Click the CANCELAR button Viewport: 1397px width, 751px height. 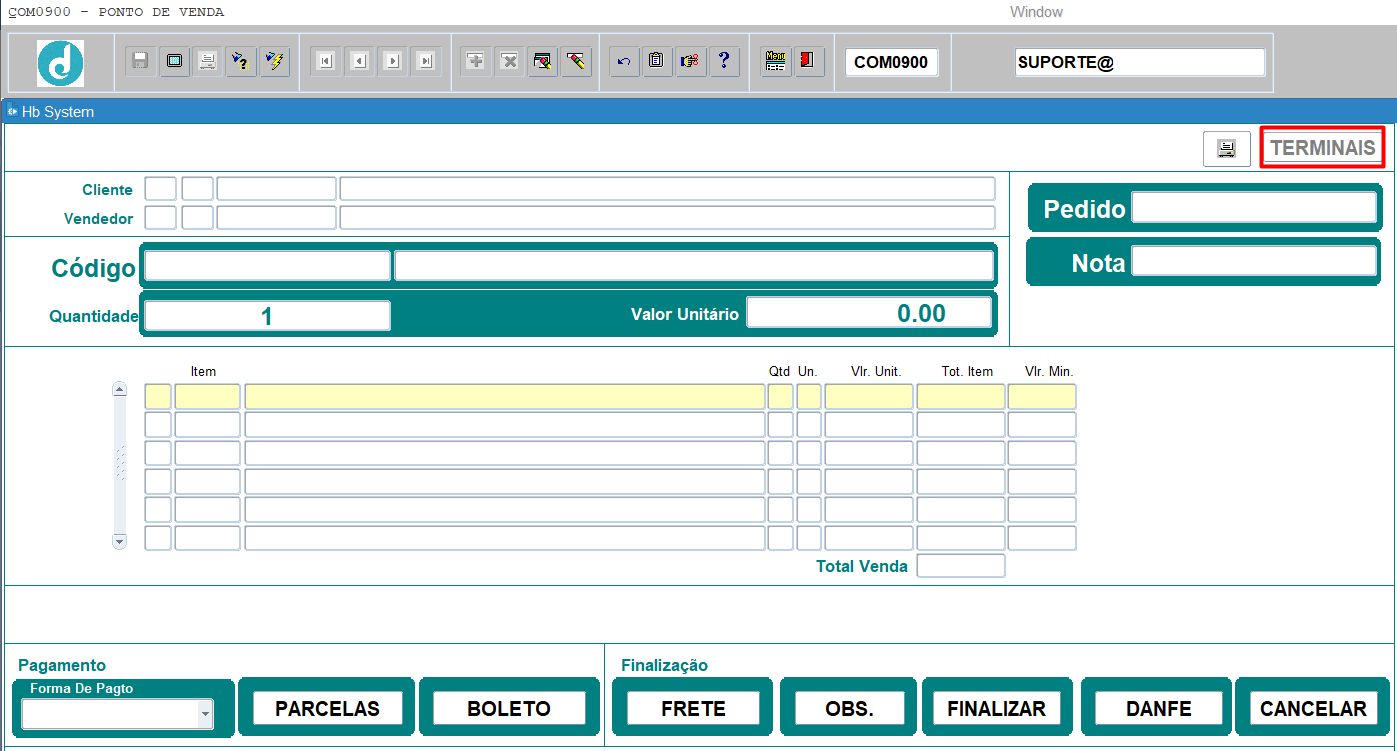tap(1312, 709)
